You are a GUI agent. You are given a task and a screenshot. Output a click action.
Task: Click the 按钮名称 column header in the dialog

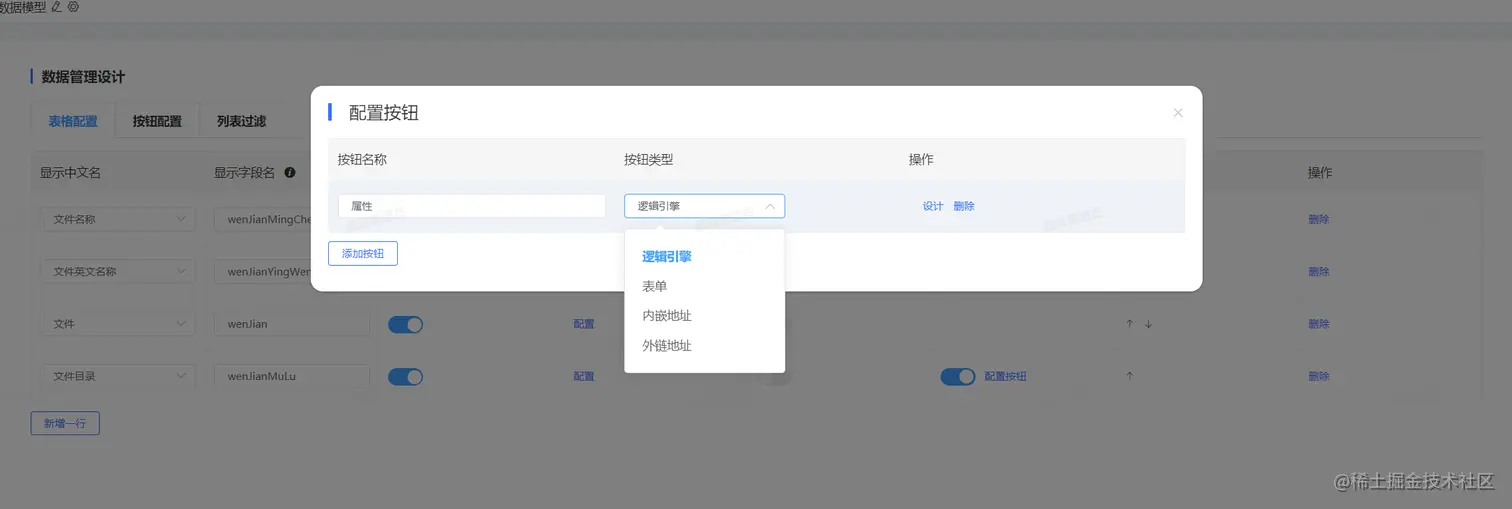pyautogui.click(x=362, y=159)
